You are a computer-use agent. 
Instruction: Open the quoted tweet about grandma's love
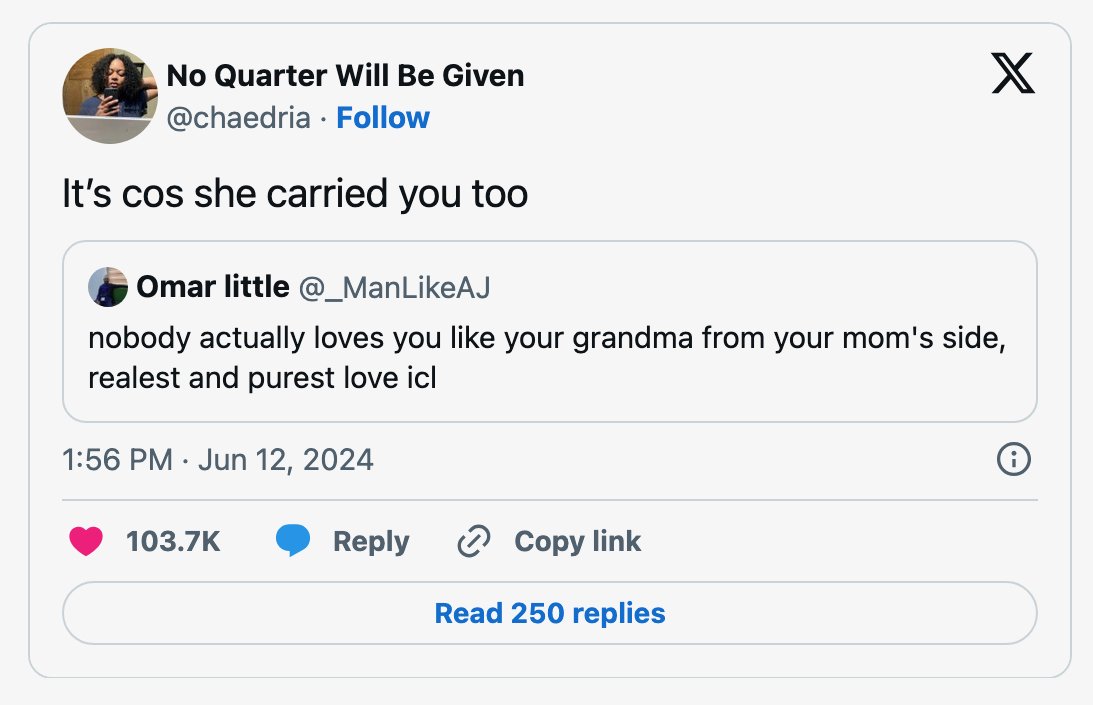click(550, 331)
